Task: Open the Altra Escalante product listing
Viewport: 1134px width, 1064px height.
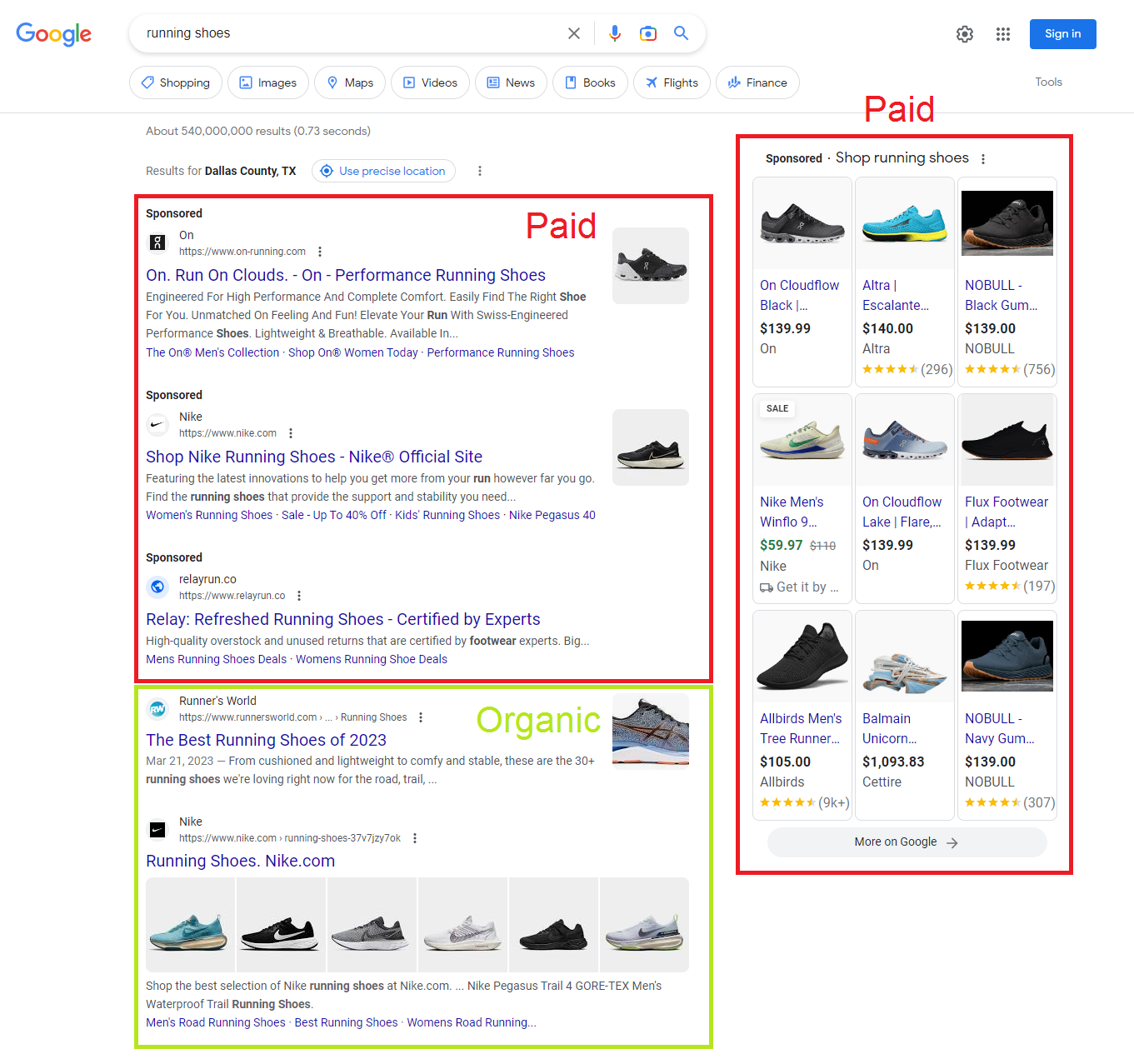Action: pos(905,282)
